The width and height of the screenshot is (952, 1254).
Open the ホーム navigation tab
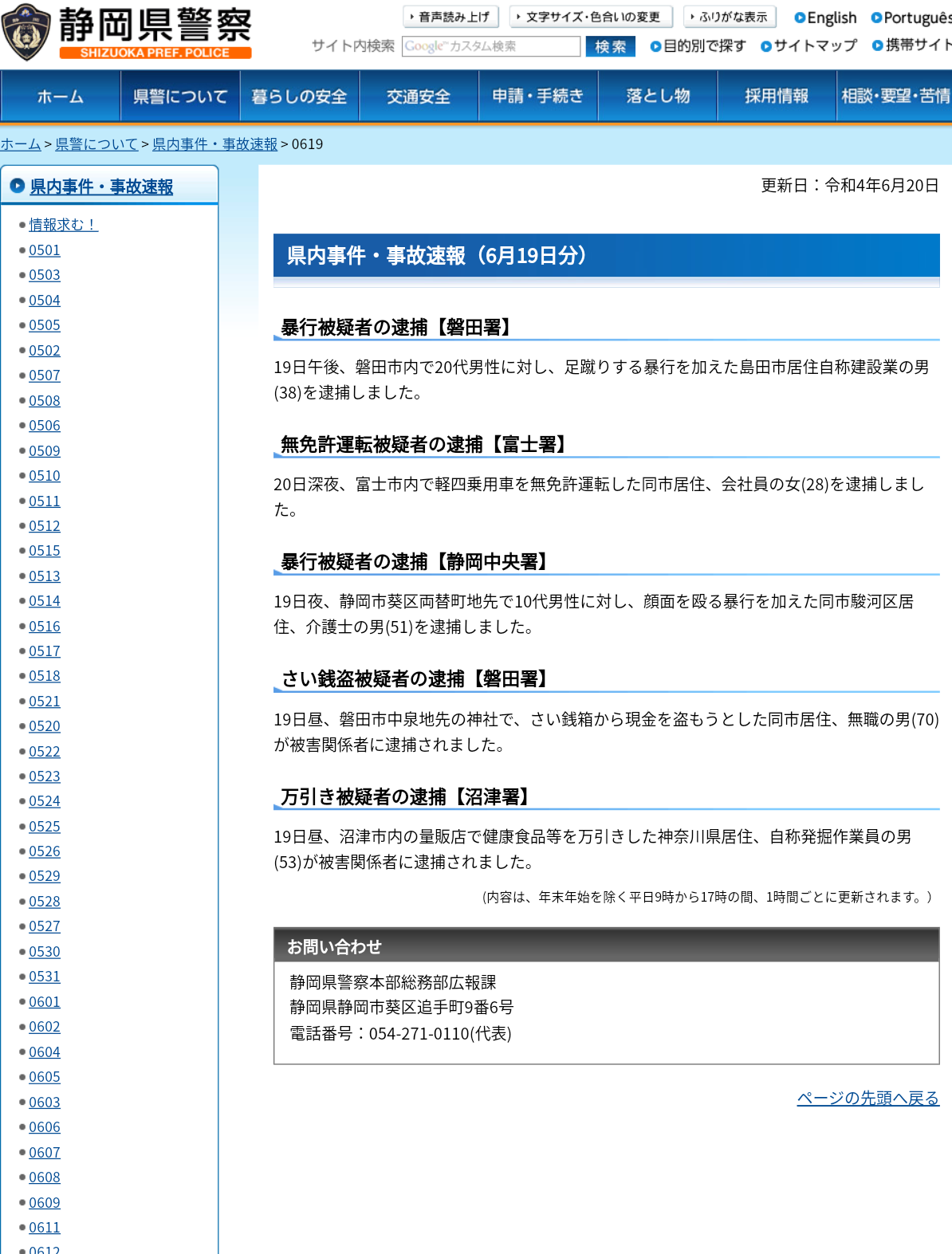[x=61, y=96]
